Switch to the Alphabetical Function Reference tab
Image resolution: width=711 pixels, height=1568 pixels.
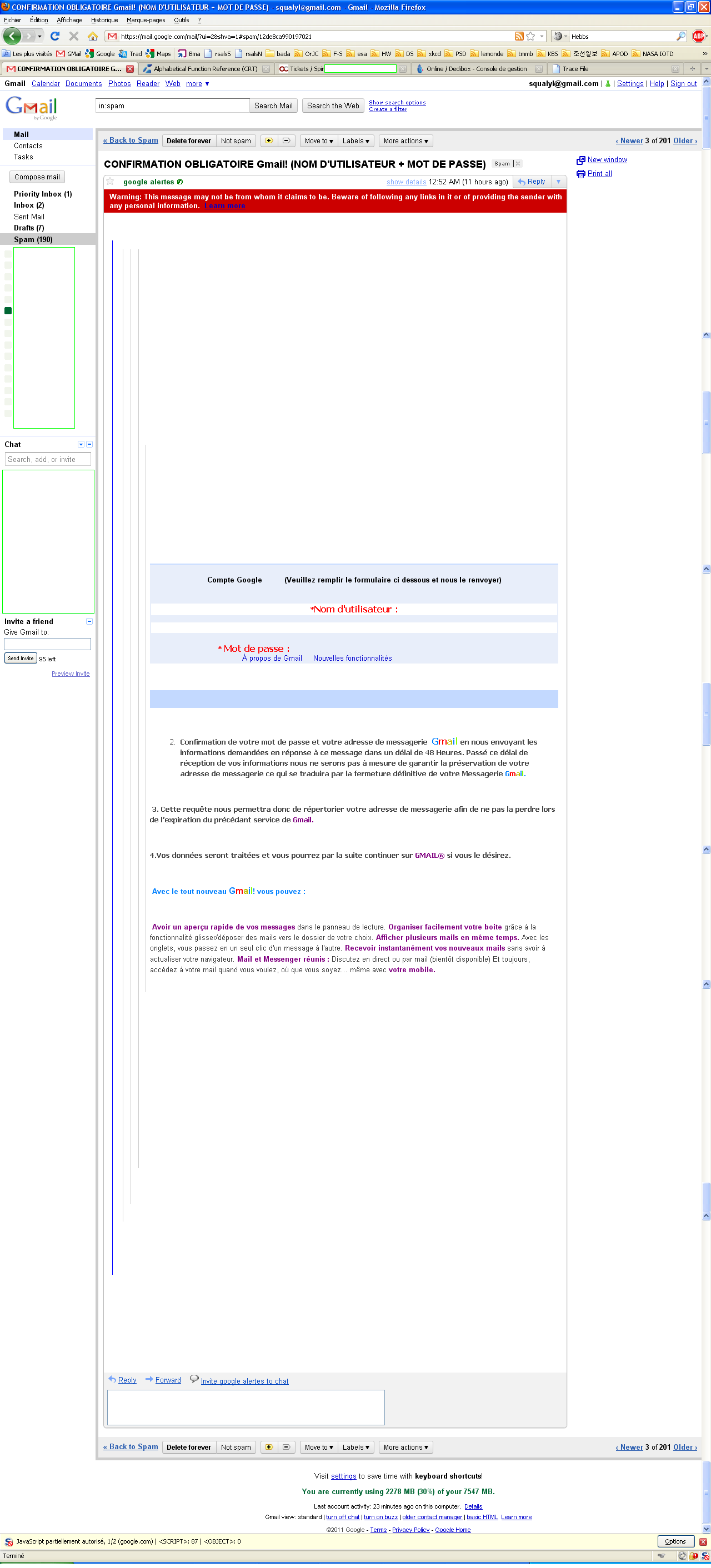coord(205,69)
